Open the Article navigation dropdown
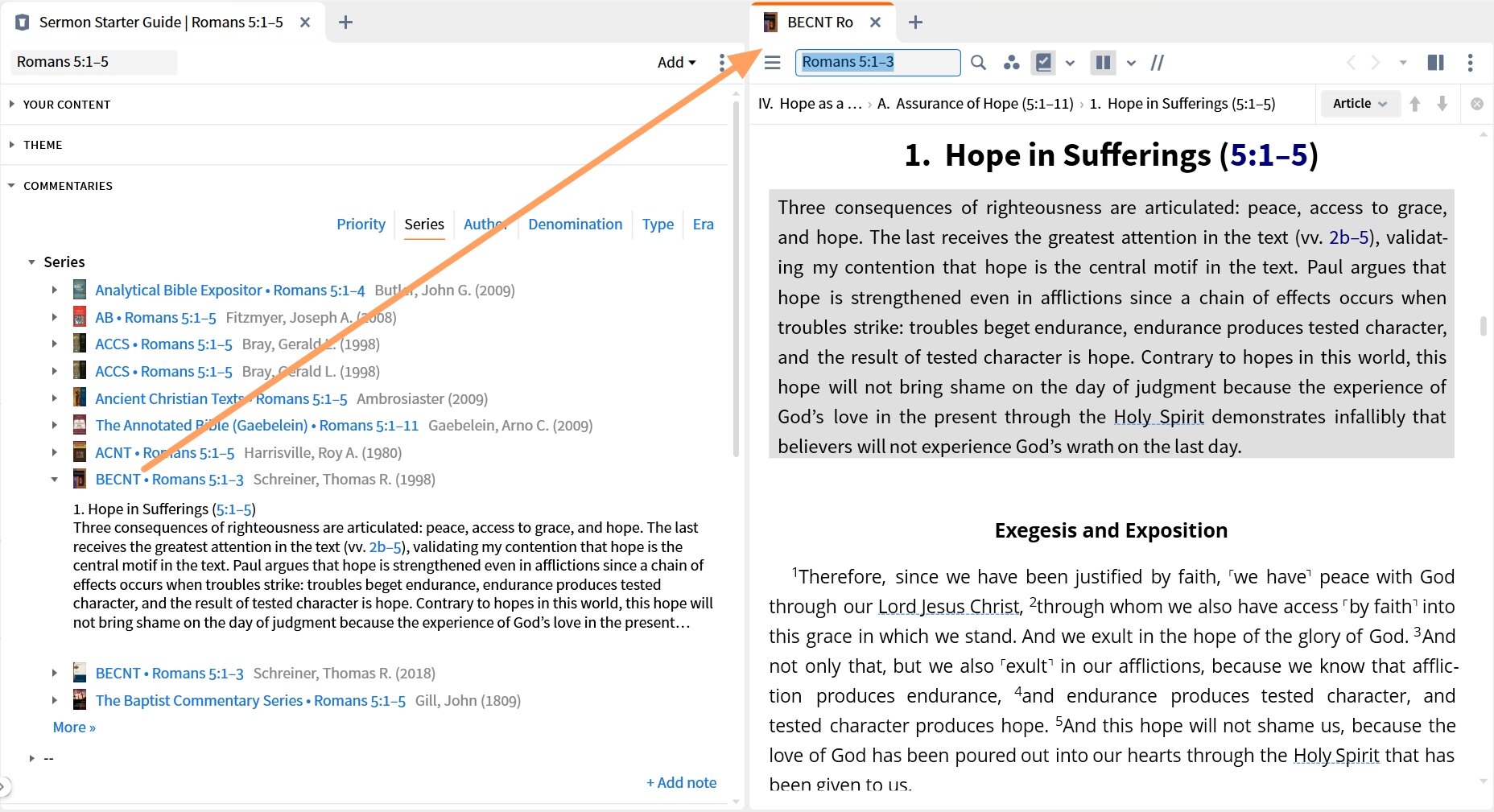This screenshot has width=1494, height=812. click(1360, 104)
